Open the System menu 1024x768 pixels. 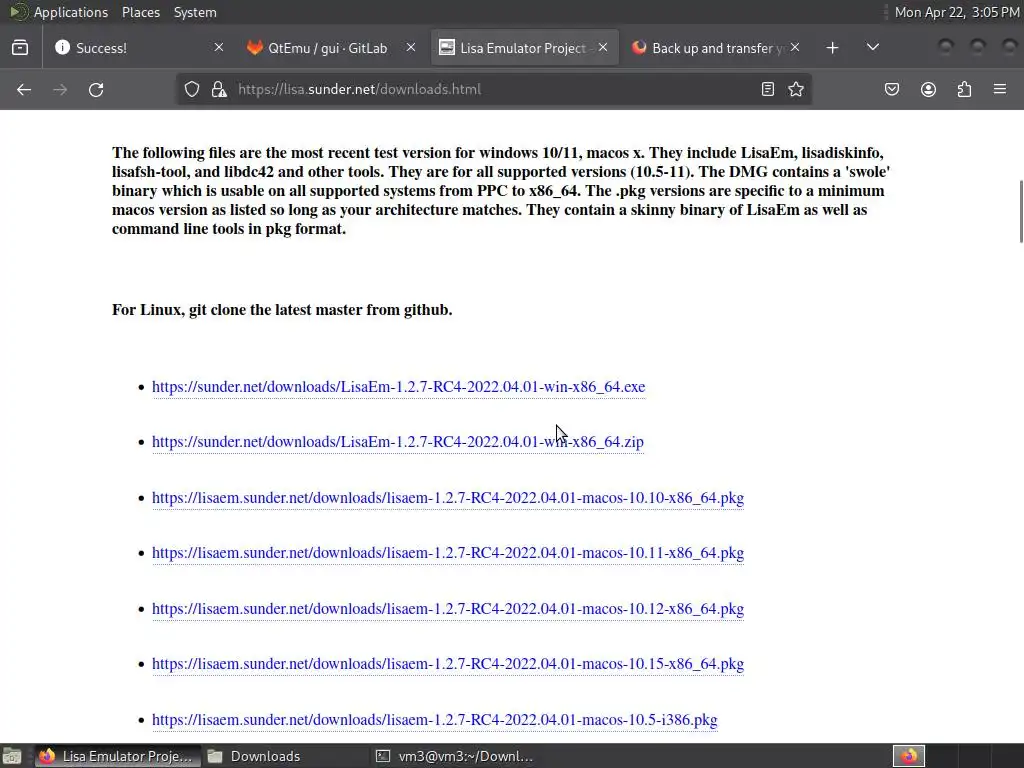(195, 12)
